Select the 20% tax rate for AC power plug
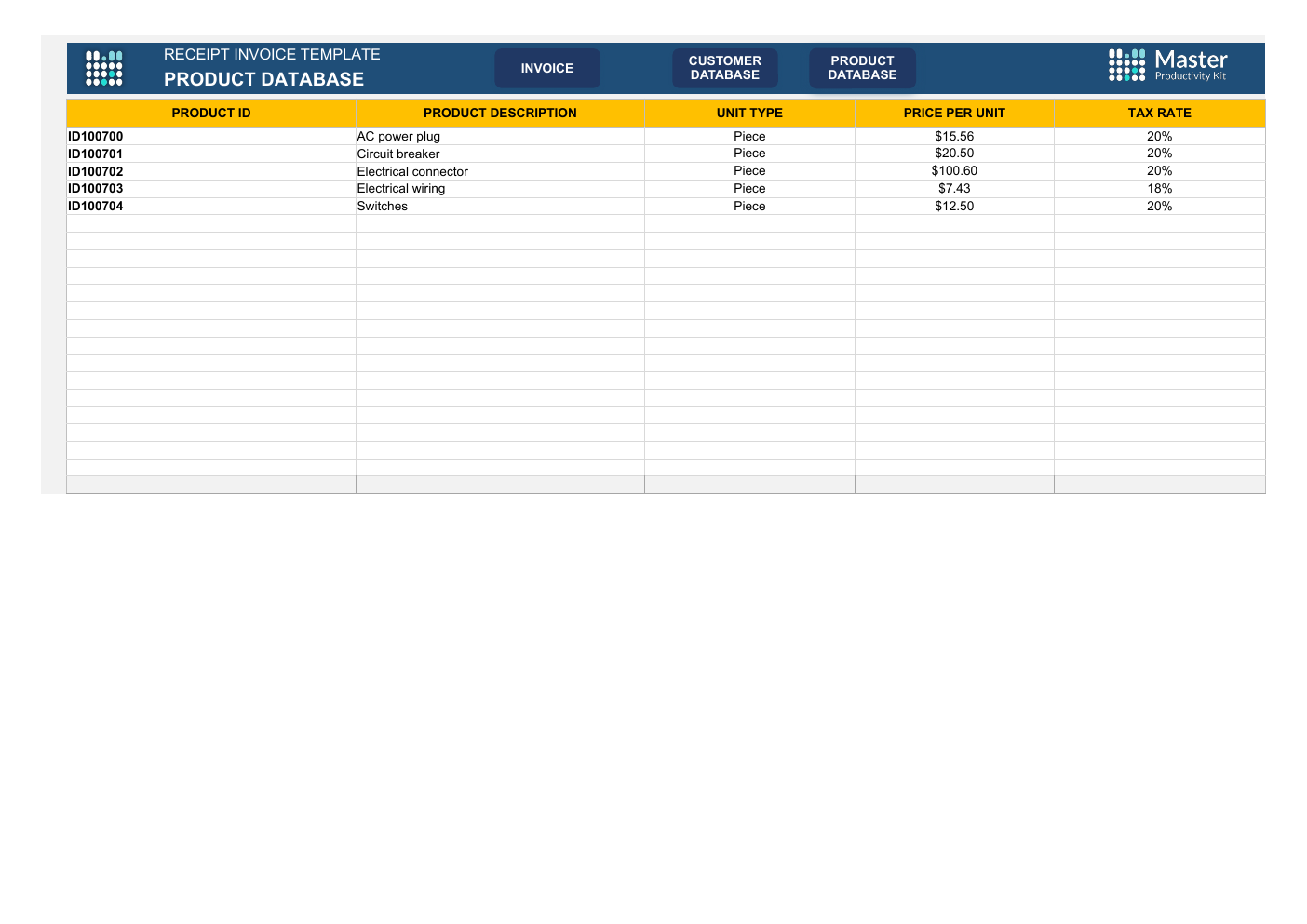 1160,137
